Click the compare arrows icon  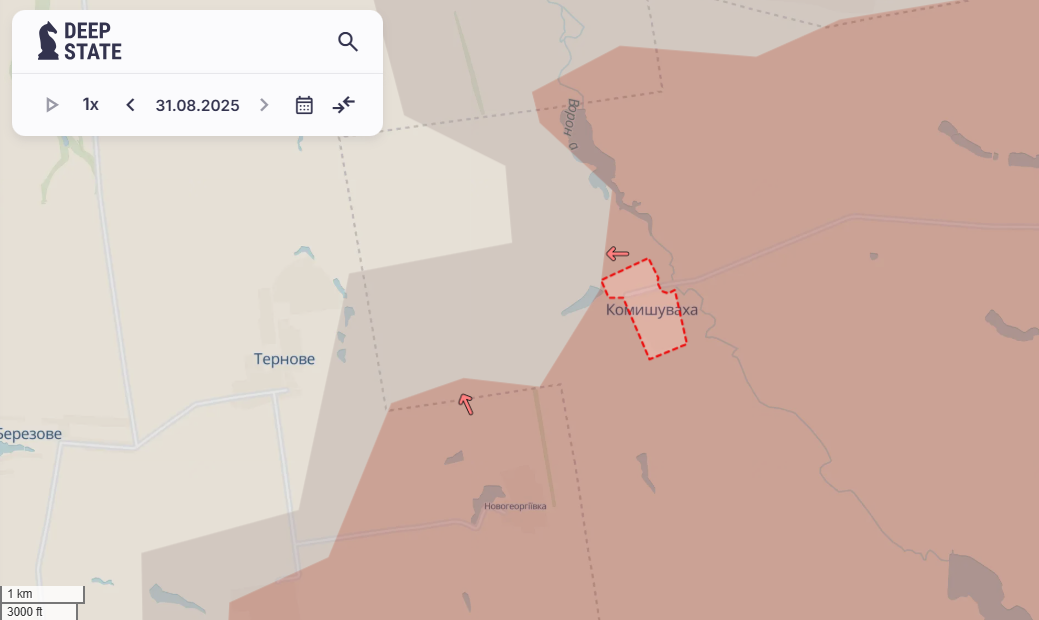point(344,105)
